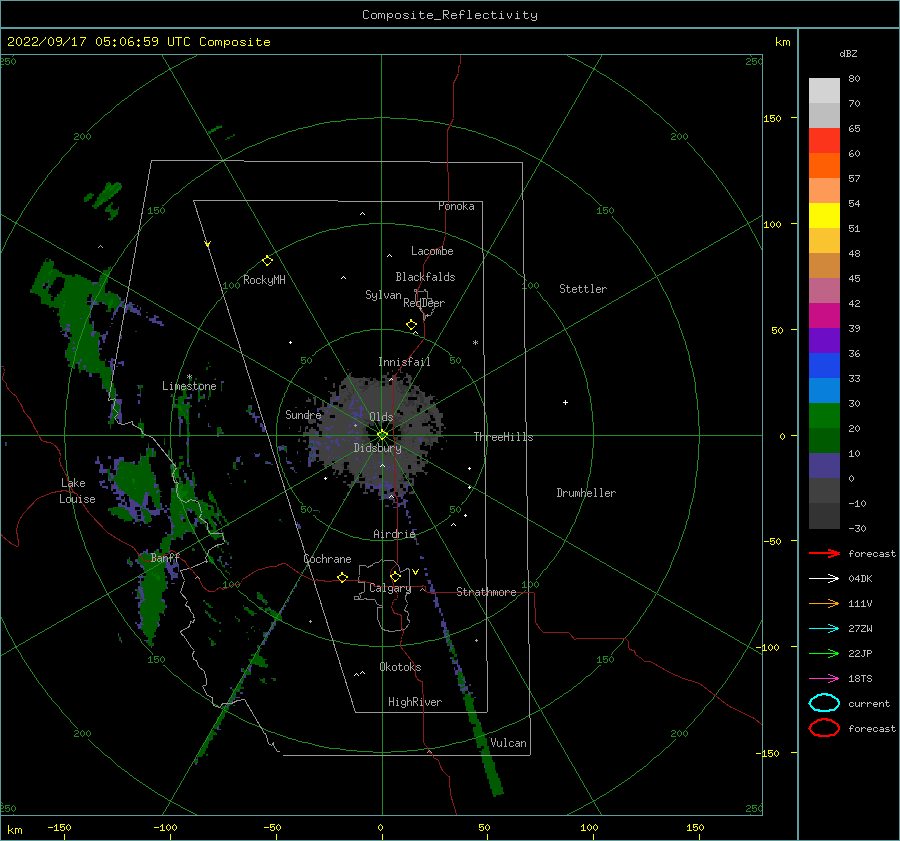The width and height of the screenshot is (900, 841).
Task: Click the yellow radar site marker at center
Action: 382,435
